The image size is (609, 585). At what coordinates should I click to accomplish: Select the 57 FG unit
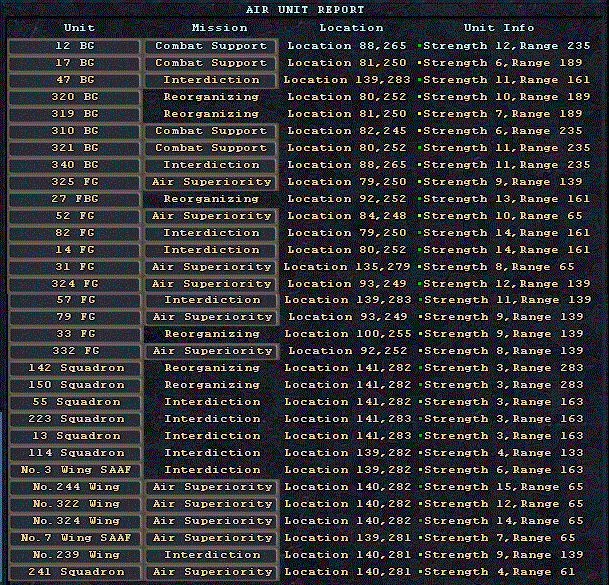[75, 301]
